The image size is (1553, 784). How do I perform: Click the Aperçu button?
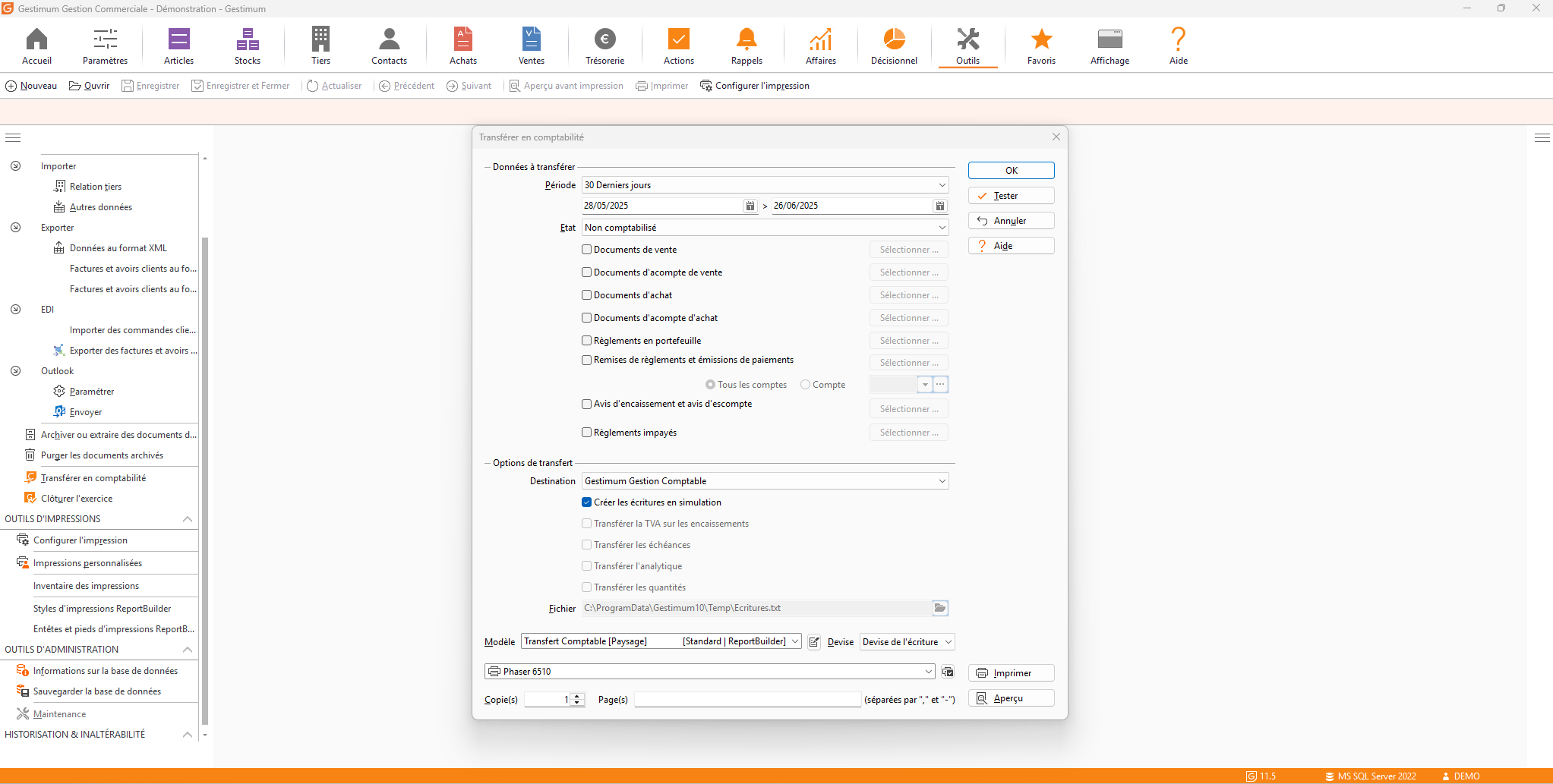click(1012, 698)
